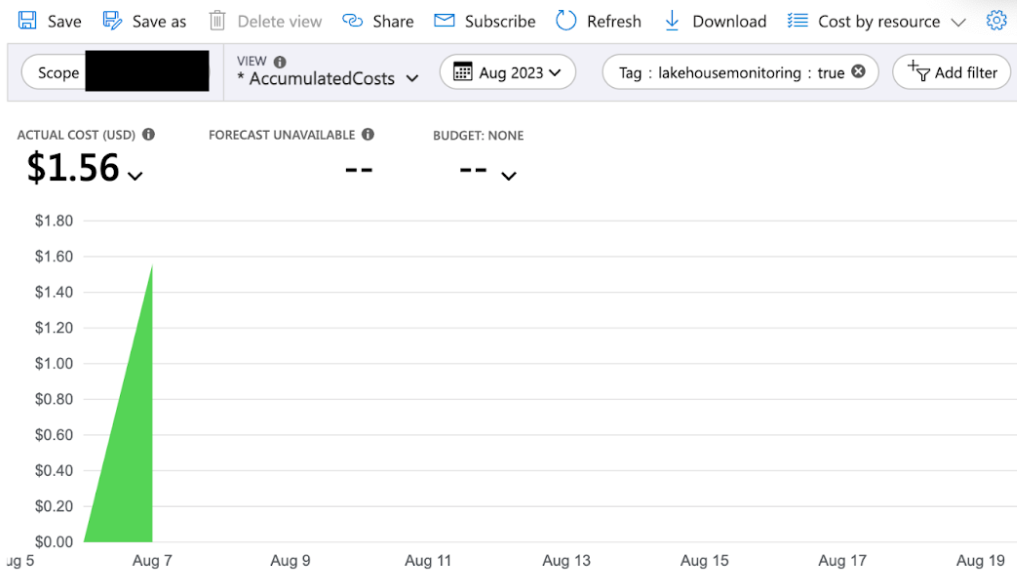Click the Scope selector
The image size is (1017, 580).
pos(57,72)
